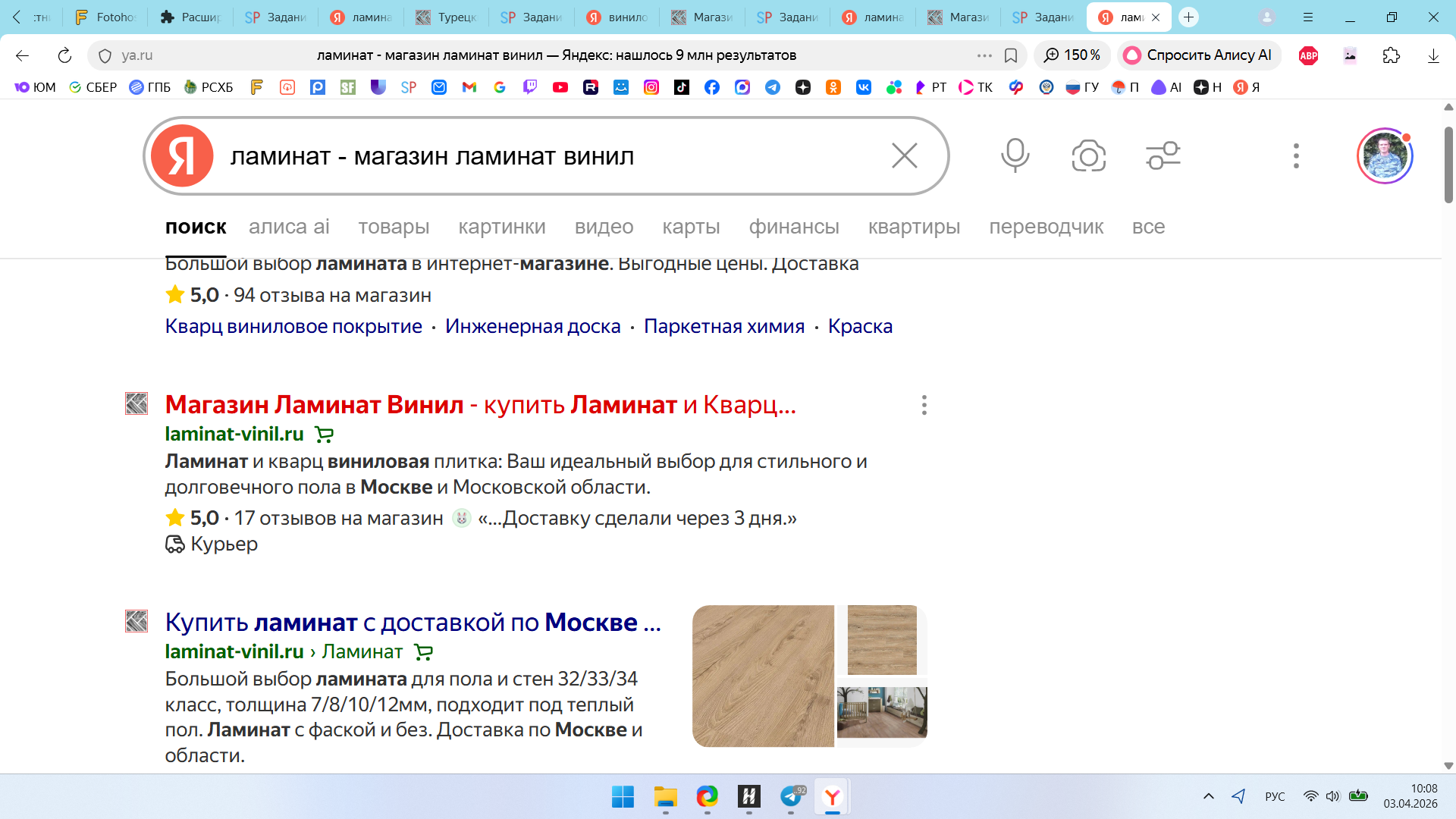Viewport: 1456px width, 819px height.
Task: Open the Кварц виниловое покрытие link
Action: pos(293,326)
